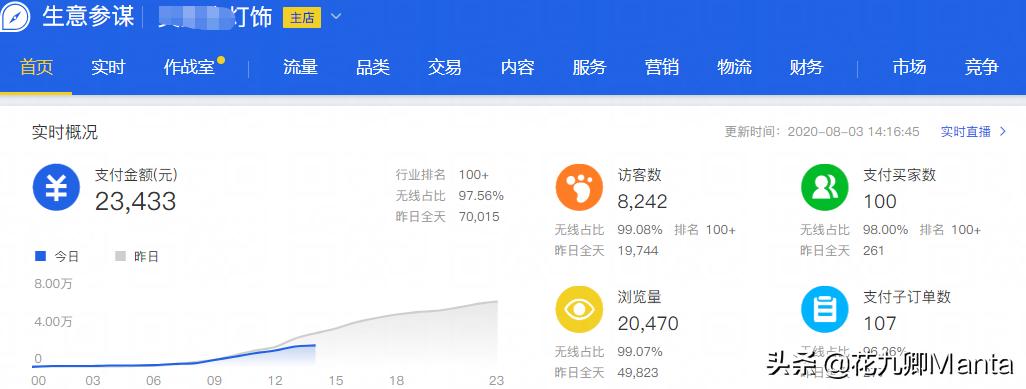Click the update time 2020-08-03 14:16:45

[853, 132]
